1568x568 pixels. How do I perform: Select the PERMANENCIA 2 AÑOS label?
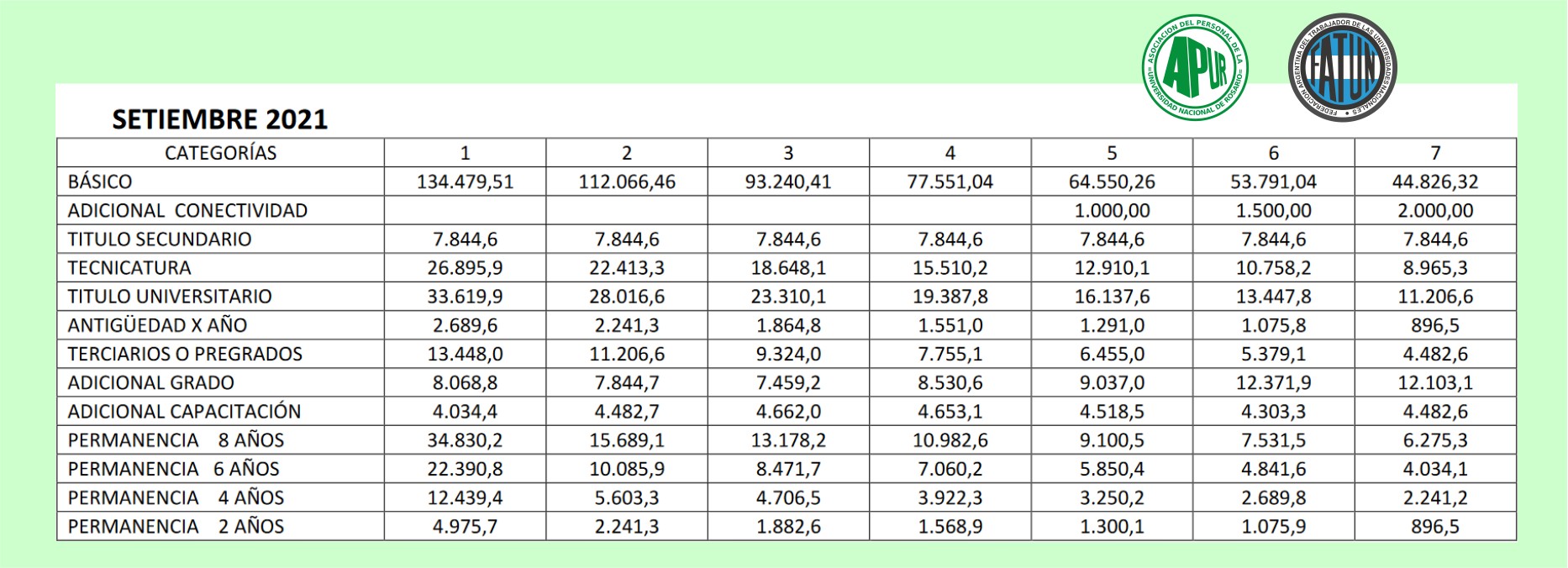point(176,526)
